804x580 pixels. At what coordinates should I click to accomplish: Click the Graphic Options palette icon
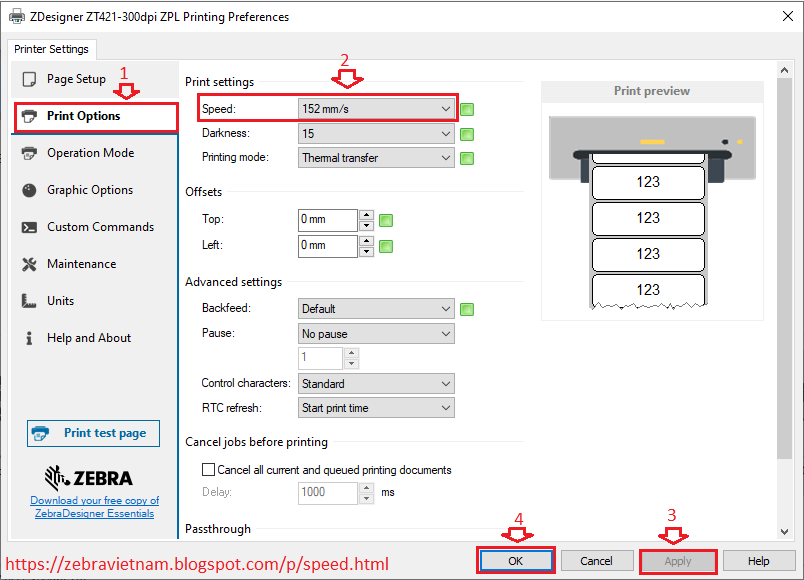click(x=29, y=190)
